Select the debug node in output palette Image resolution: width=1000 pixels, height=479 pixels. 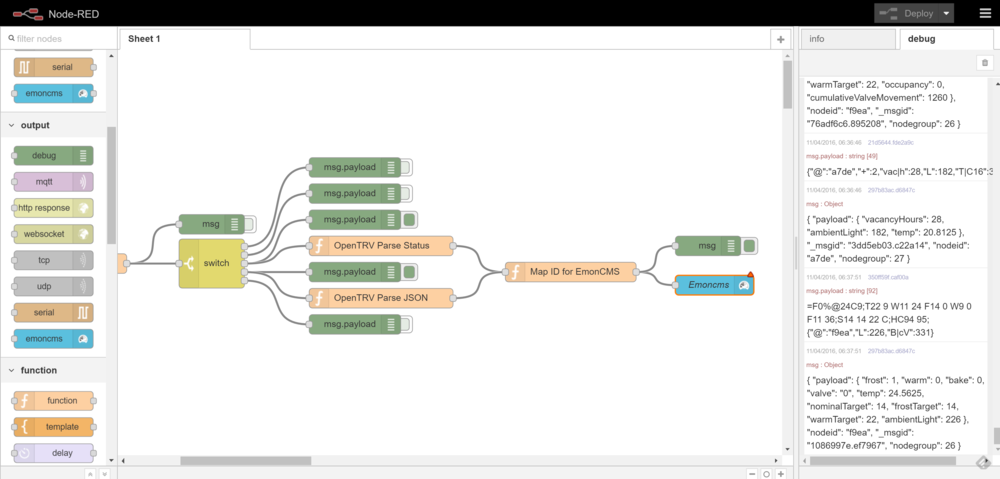(54, 156)
